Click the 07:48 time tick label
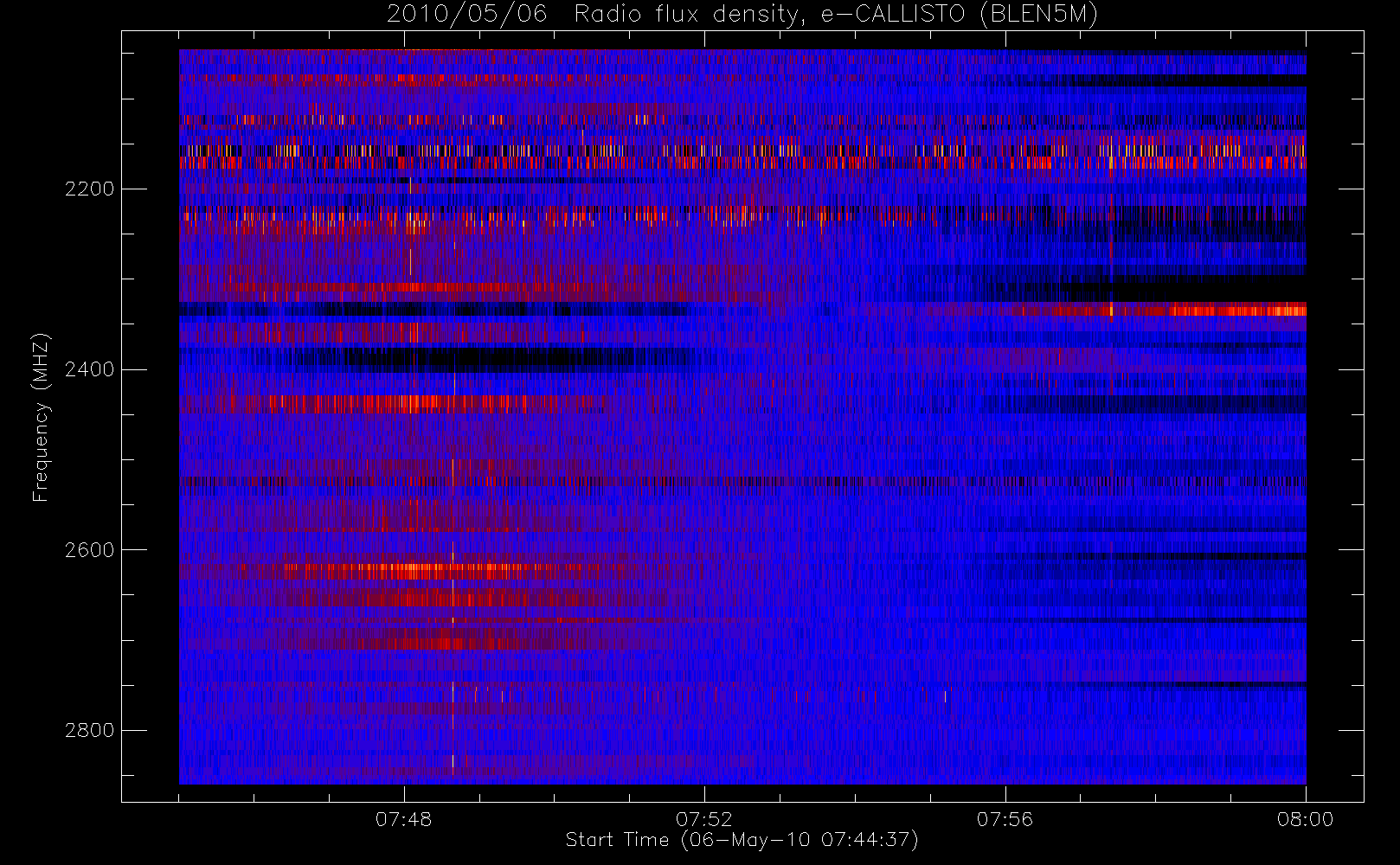 [x=403, y=819]
